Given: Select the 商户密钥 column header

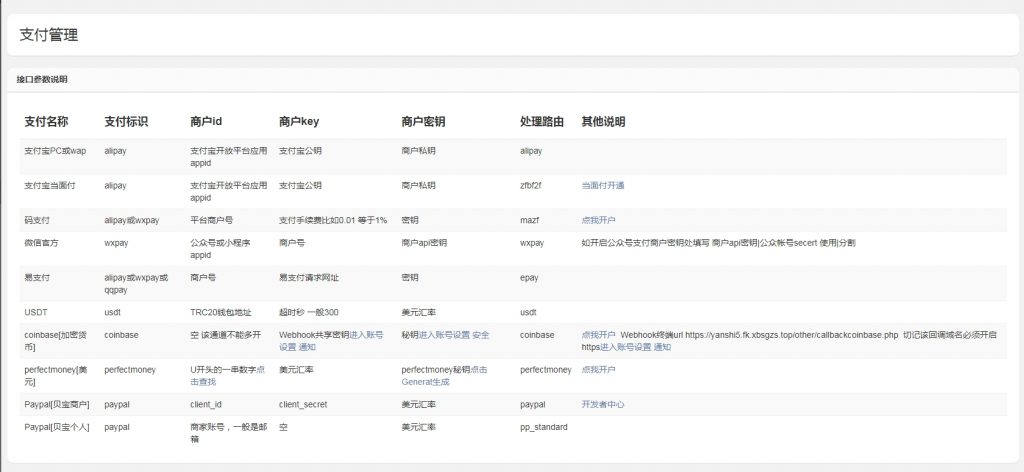Looking at the screenshot, I should click(x=424, y=121).
